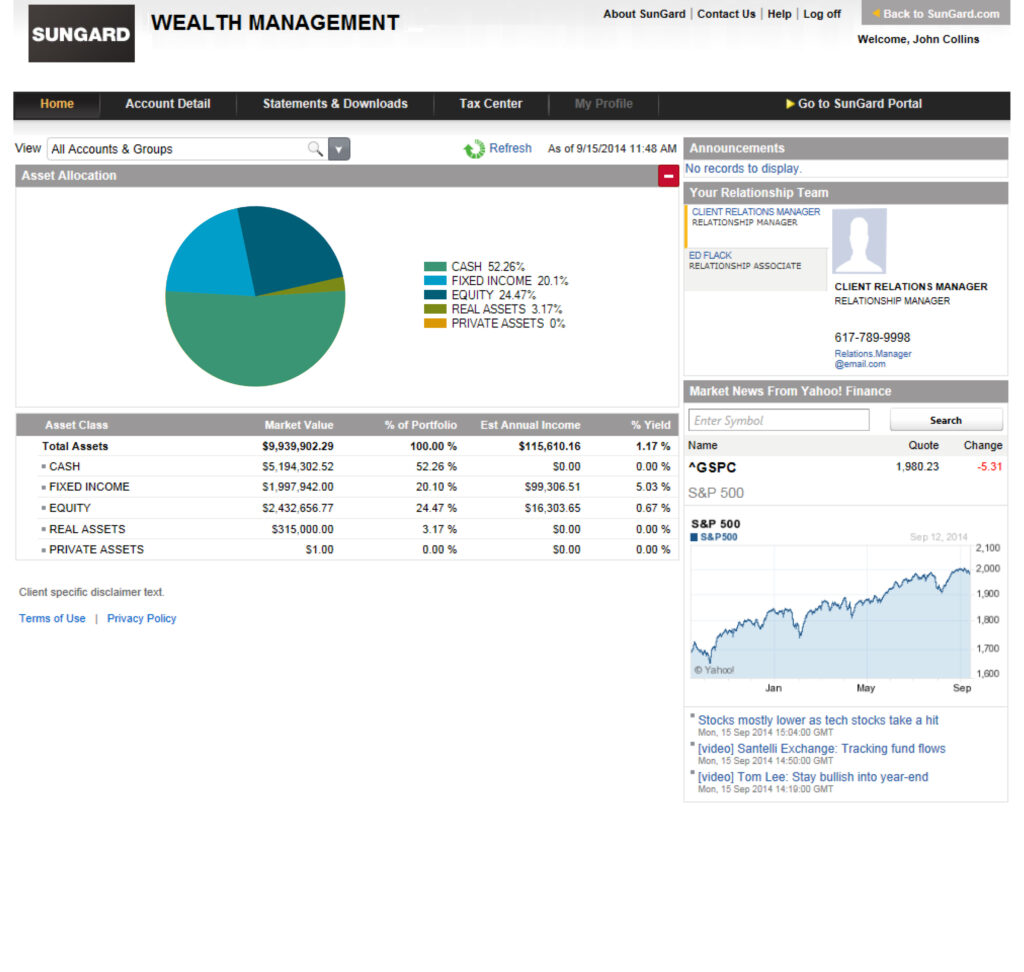Click the S&P500 blue legend marker
Viewport: 1024px width, 972px height.
tap(694, 537)
